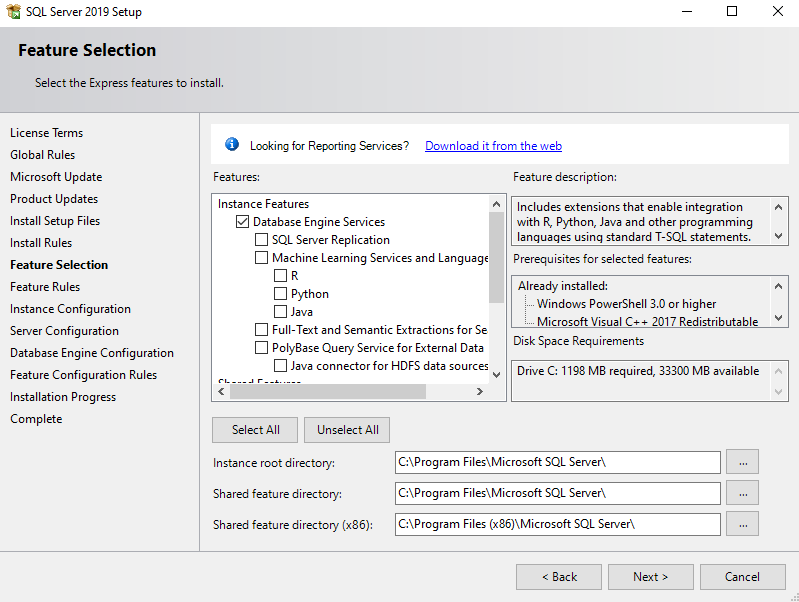Click the Unselect All button

348,430
